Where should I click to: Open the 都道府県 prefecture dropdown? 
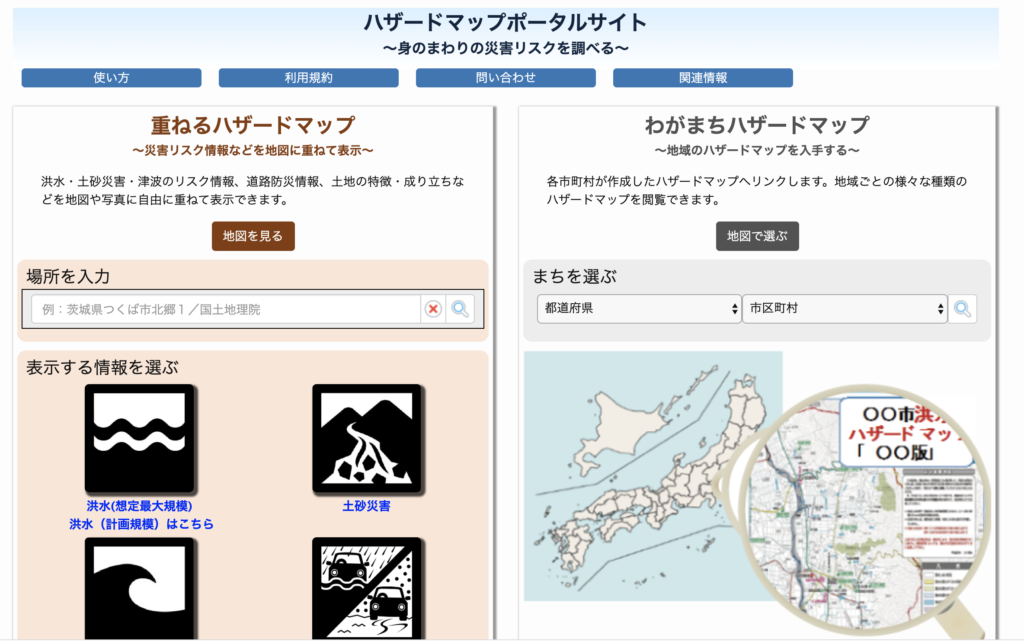coord(639,308)
